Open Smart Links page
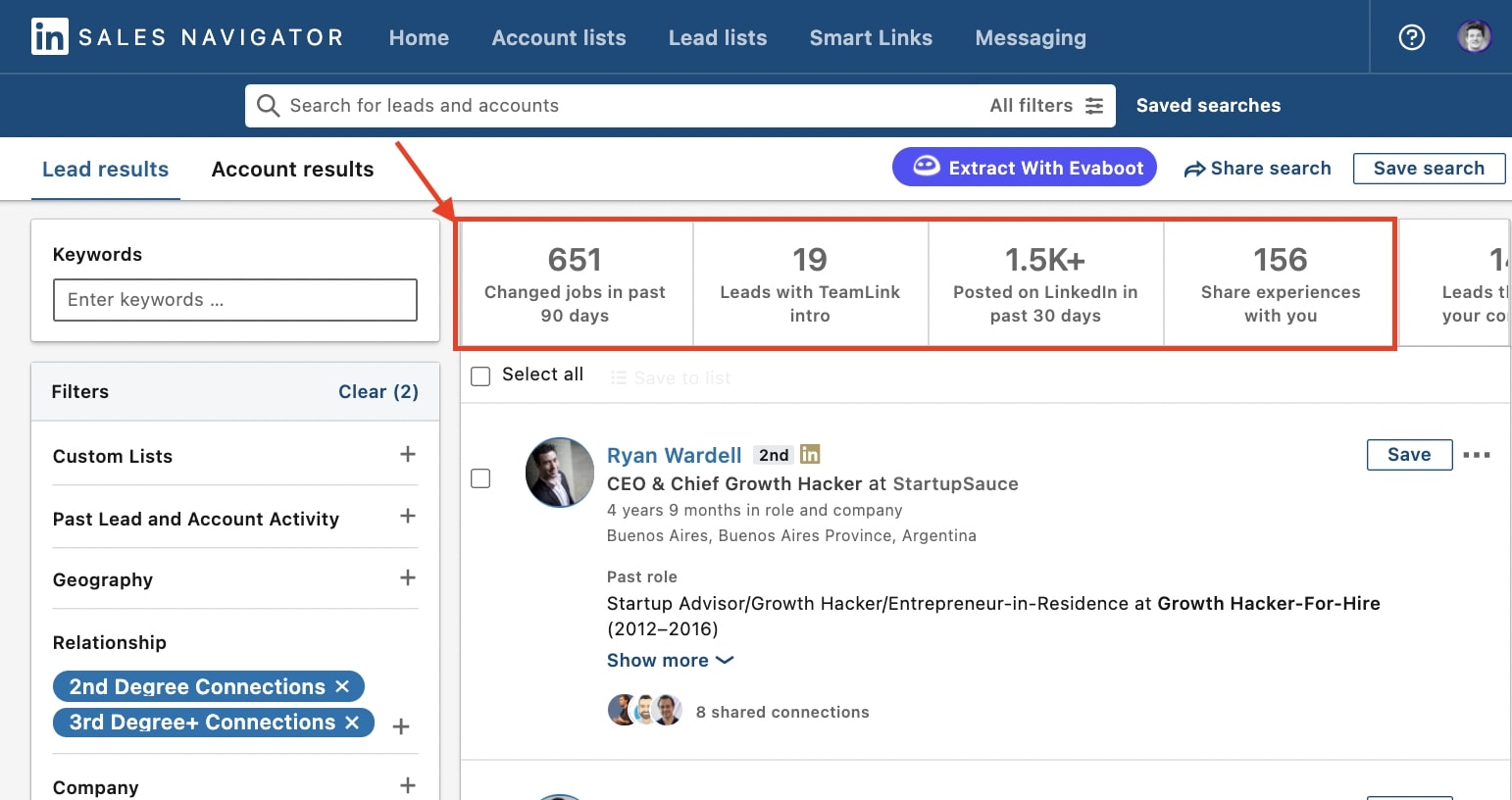This screenshot has width=1512, height=800. (871, 38)
